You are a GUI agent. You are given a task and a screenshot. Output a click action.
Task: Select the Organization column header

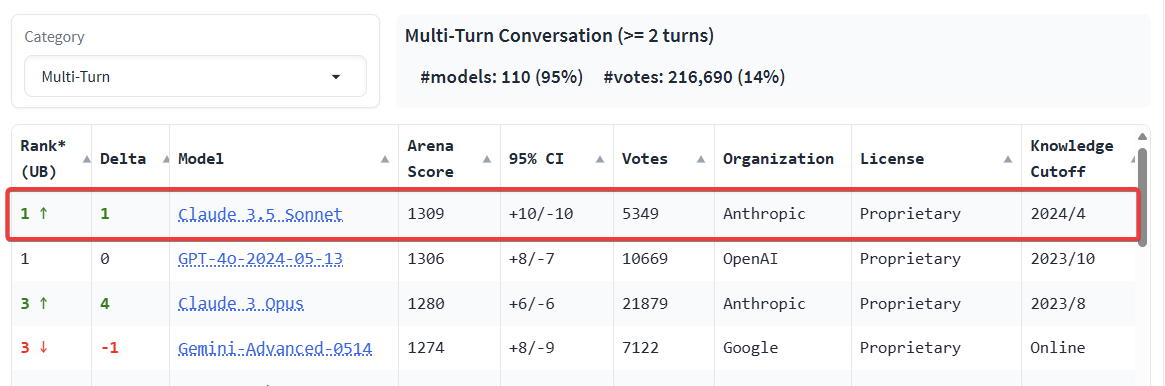coord(778,159)
